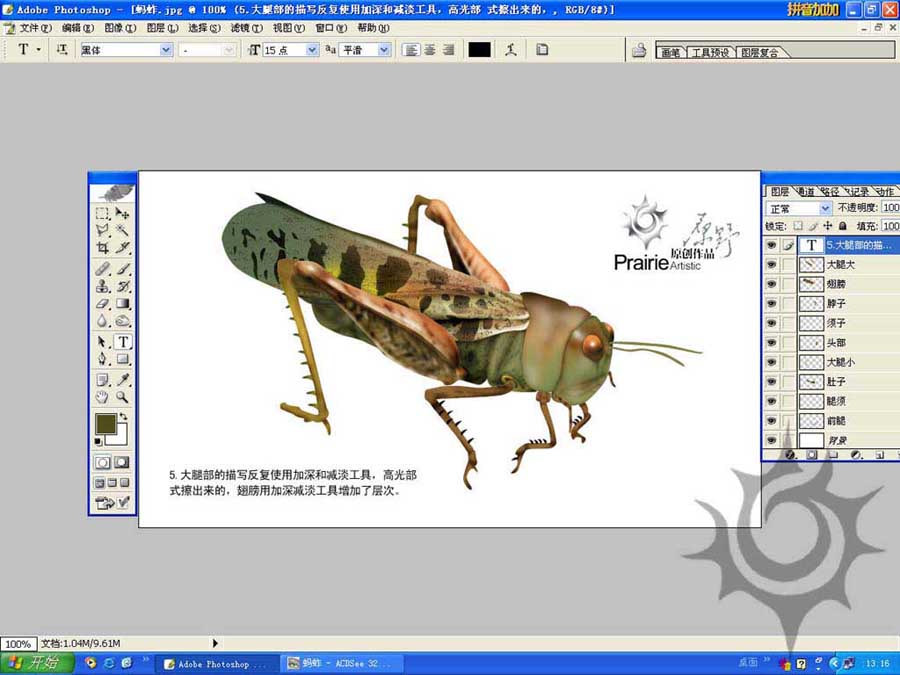900x675 pixels.
Task: Open the font size dropdown 15 点
Action: (x=312, y=50)
